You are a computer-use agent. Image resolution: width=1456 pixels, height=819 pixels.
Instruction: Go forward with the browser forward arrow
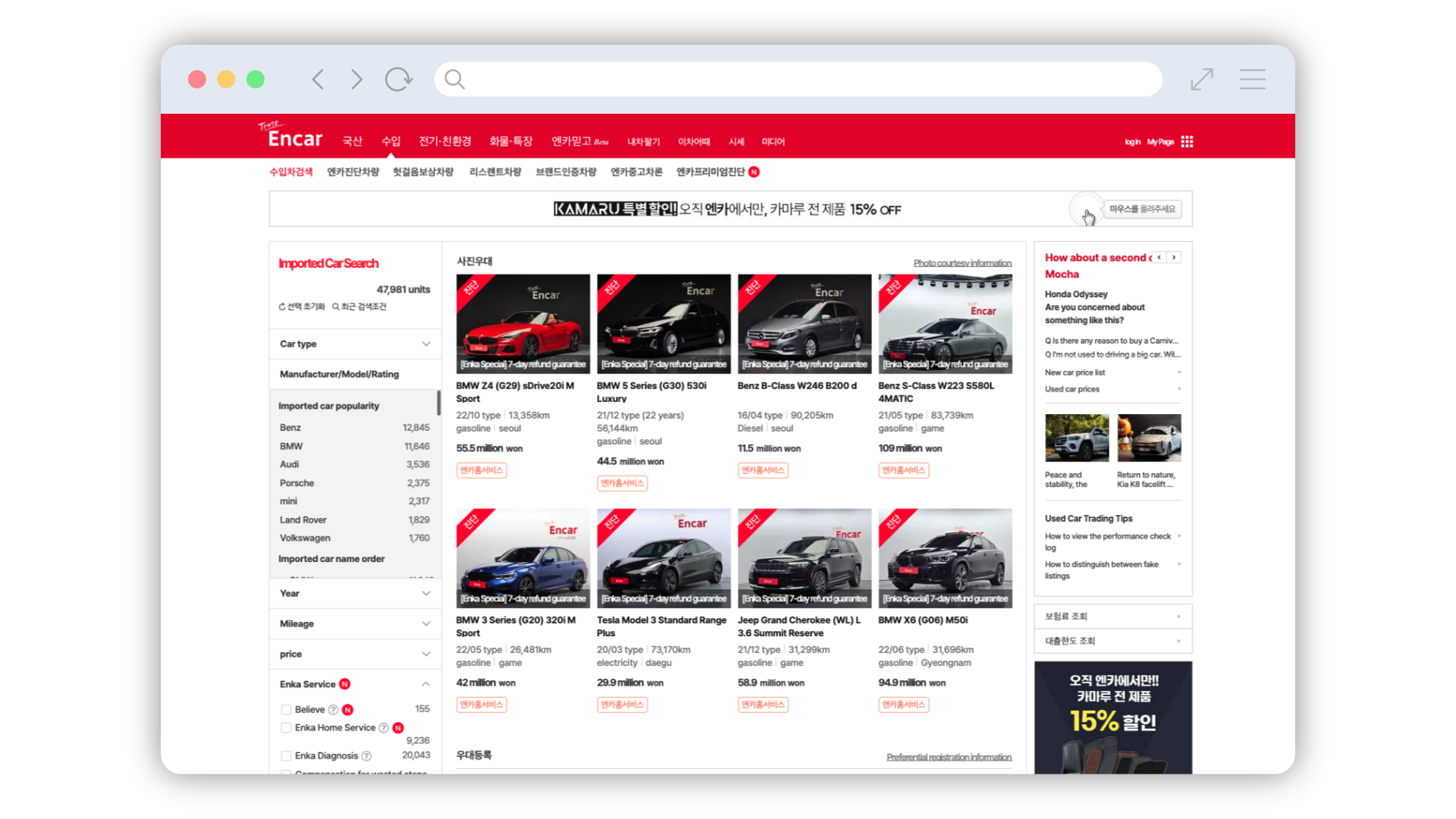click(356, 79)
